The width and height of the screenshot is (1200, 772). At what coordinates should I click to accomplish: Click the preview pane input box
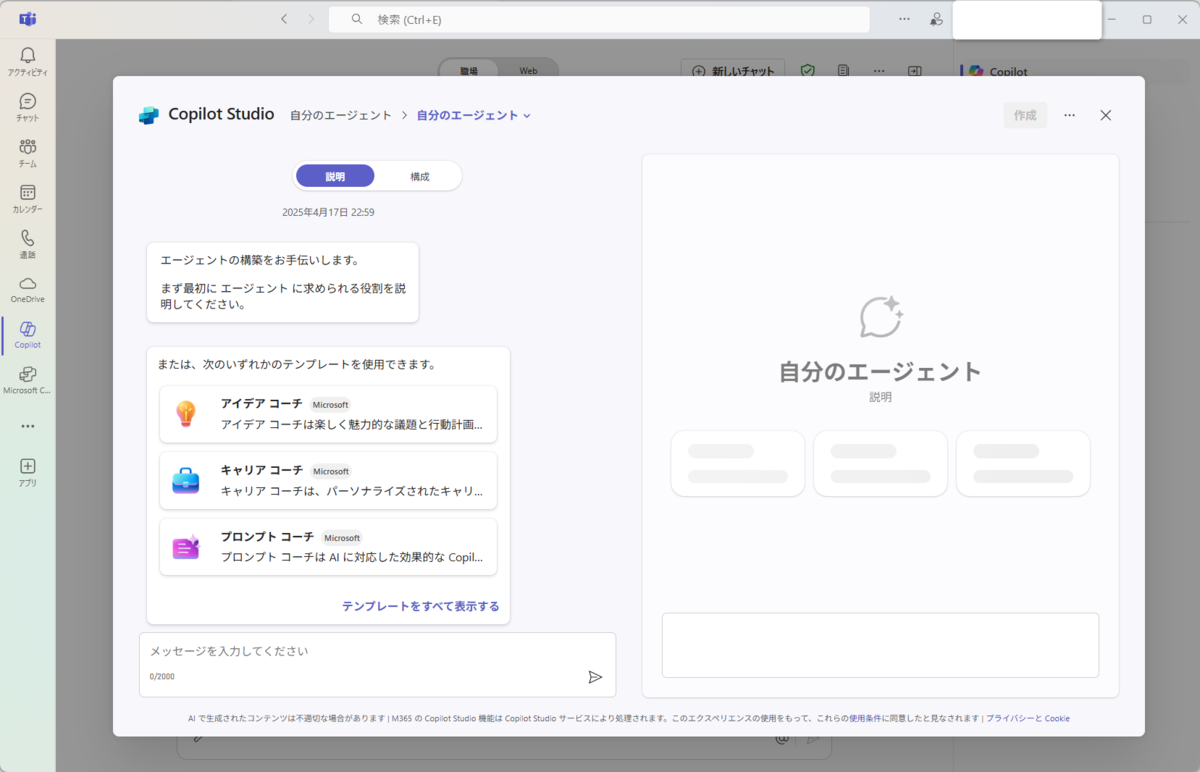coord(880,645)
